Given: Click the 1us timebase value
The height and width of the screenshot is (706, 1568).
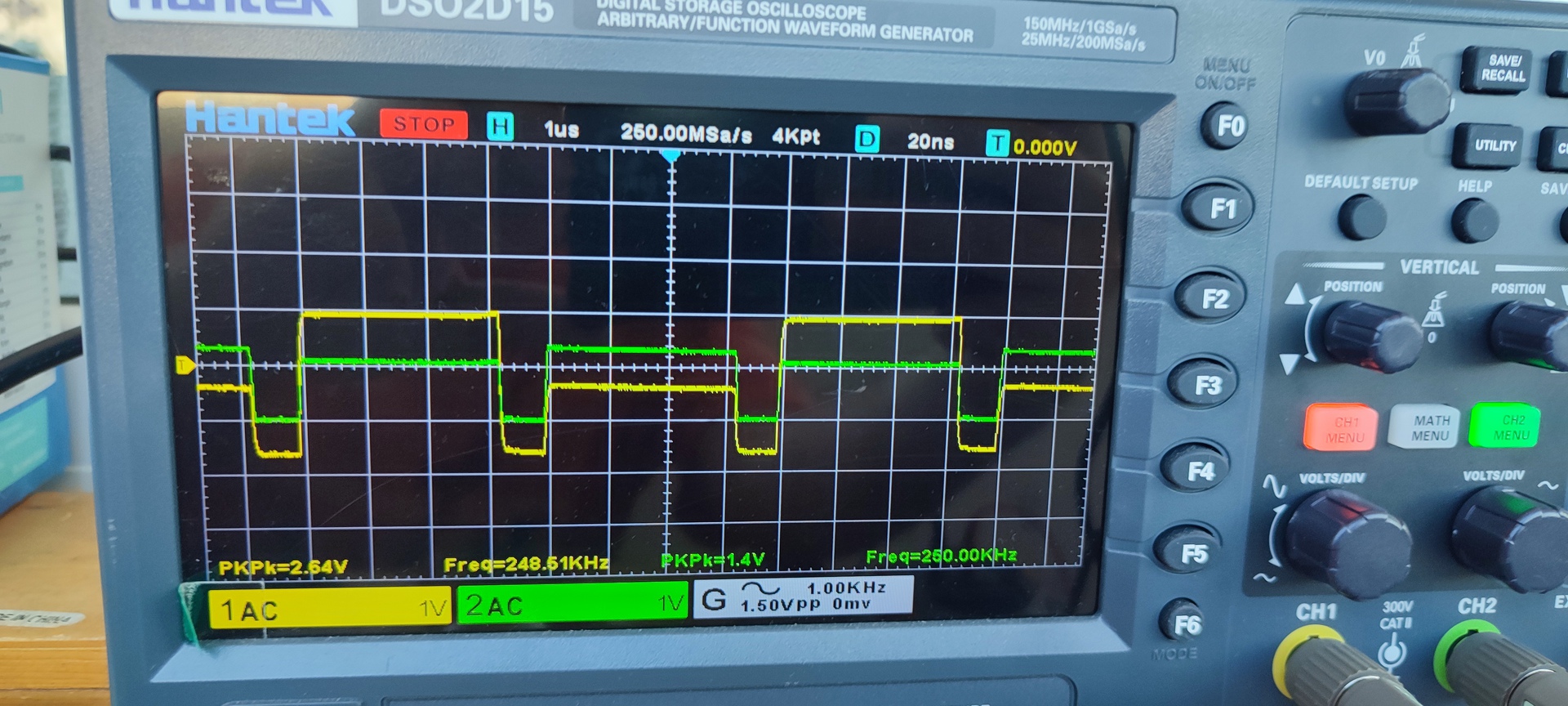Looking at the screenshot, I should [561, 130].
